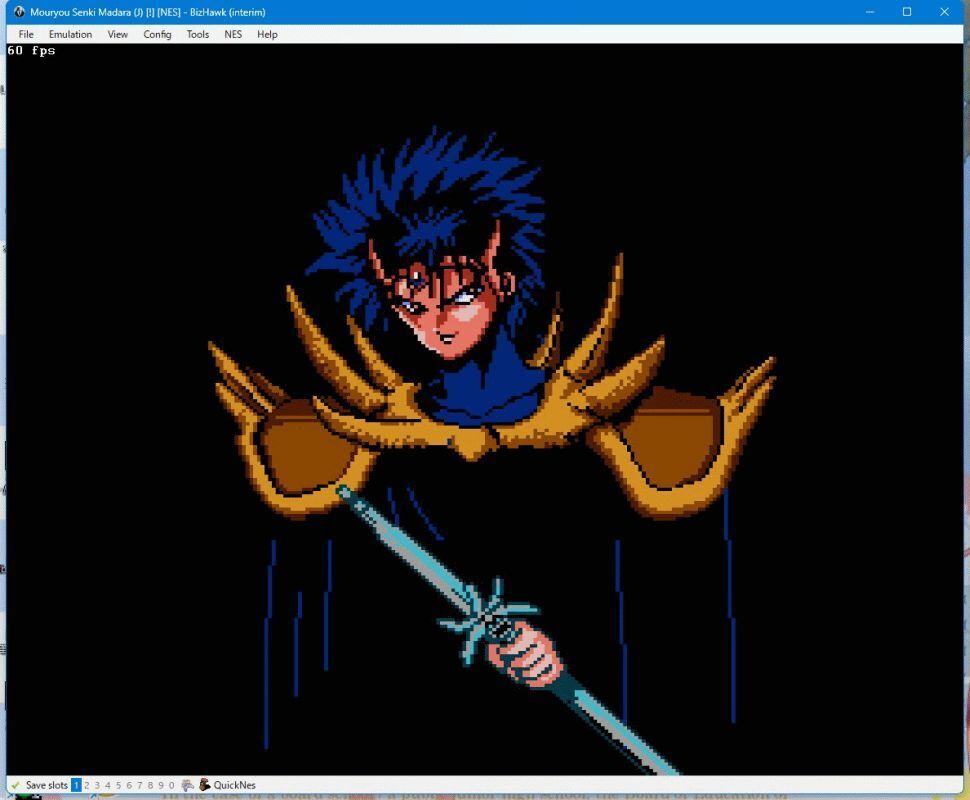This screenshot has height=800, width=970.
Task: Select save slot 4
Action: tap(108, 785)
